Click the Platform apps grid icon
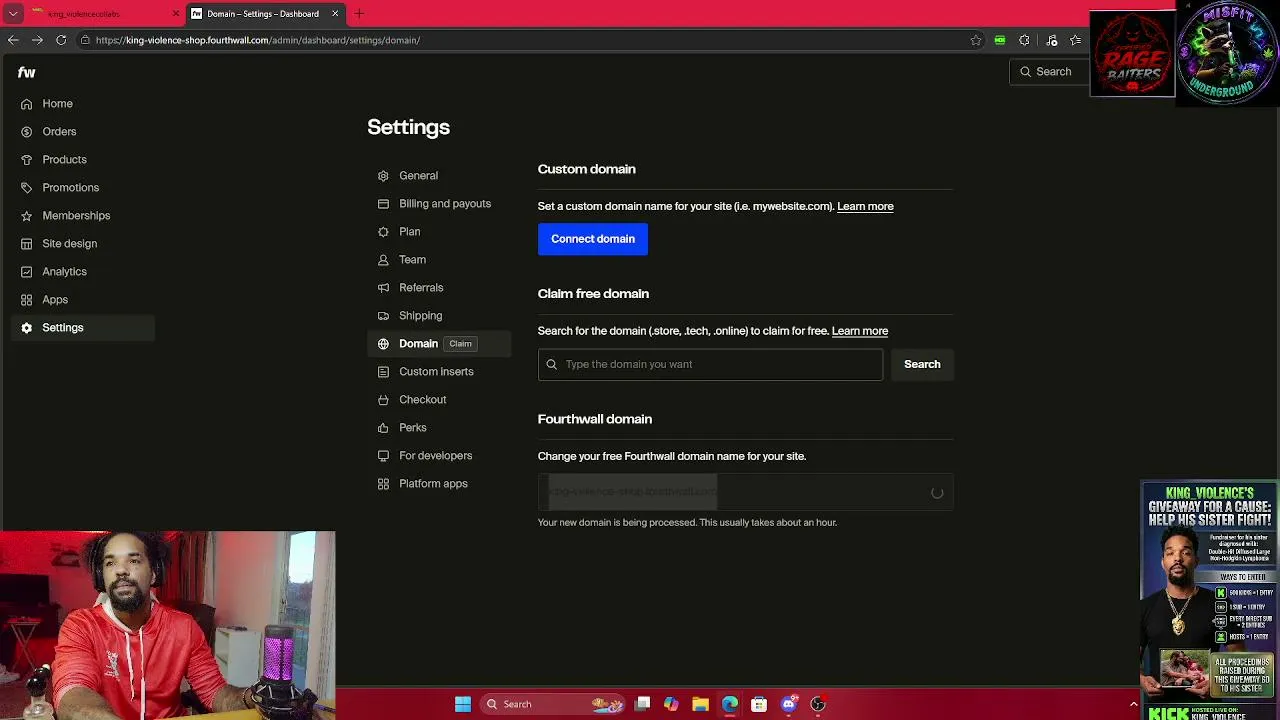Image resolution: width=1280 pixels, height=720 pixels. [383, 484]
